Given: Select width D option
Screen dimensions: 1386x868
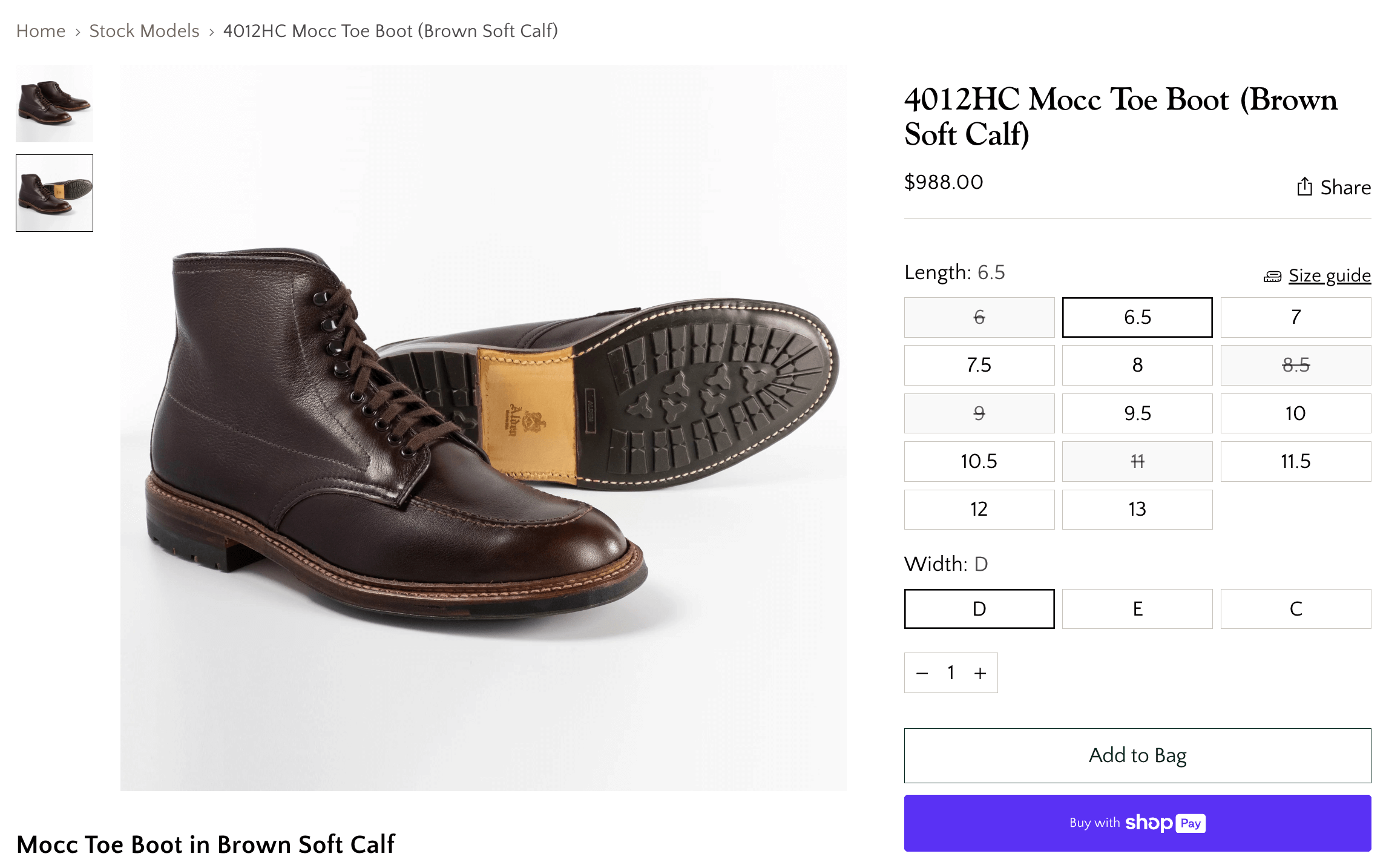Looking at the screenshot, I should tap(979, 609).
